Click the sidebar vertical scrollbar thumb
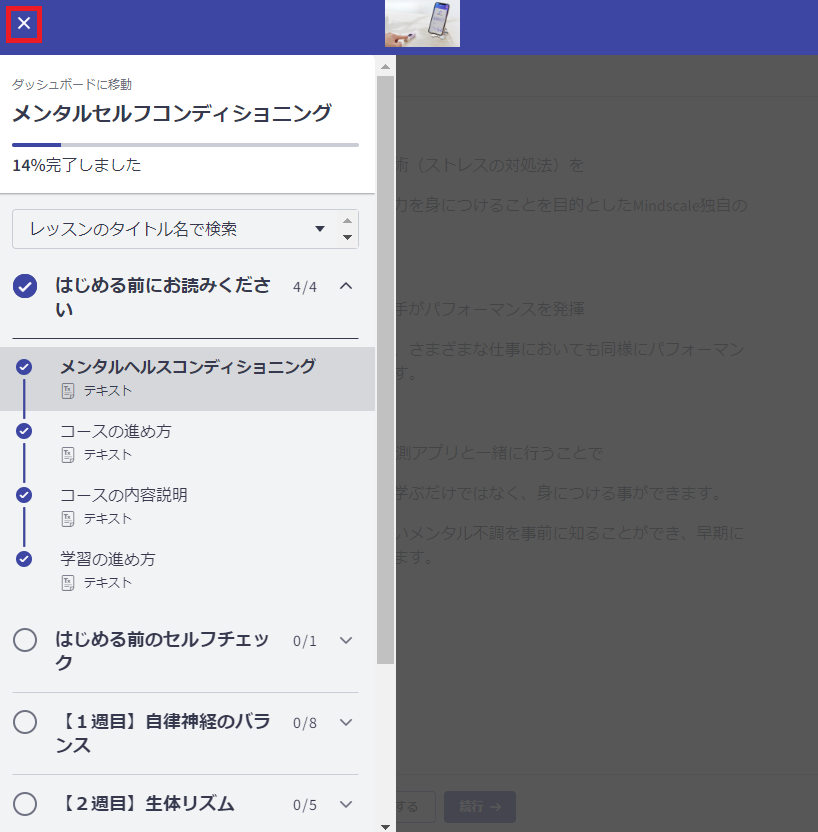Image resolution: width=818 pixels, height=832 pixels. pyautogui.click(x=386, y=370)
